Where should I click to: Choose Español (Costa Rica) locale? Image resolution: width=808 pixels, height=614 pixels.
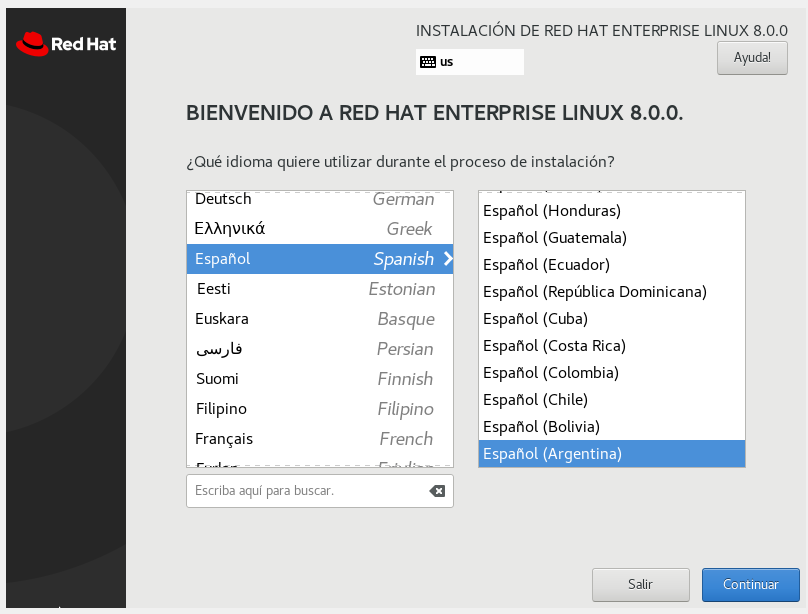(612, 346)
